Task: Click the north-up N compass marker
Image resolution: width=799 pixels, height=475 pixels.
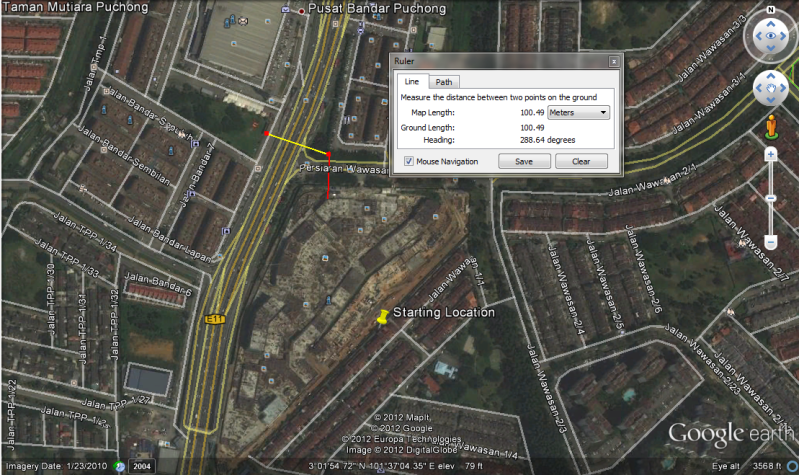Action: click(x=770, y=10)
